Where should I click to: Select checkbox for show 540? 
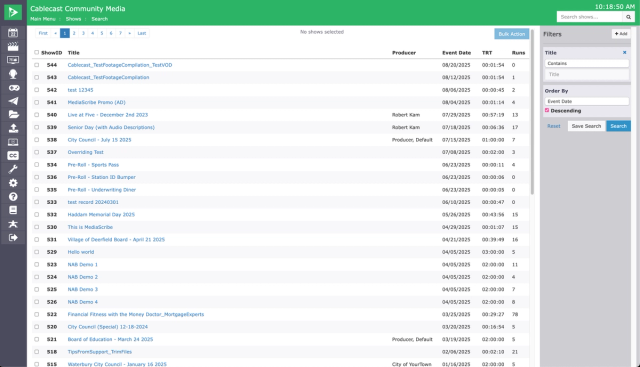click(37, 115)
